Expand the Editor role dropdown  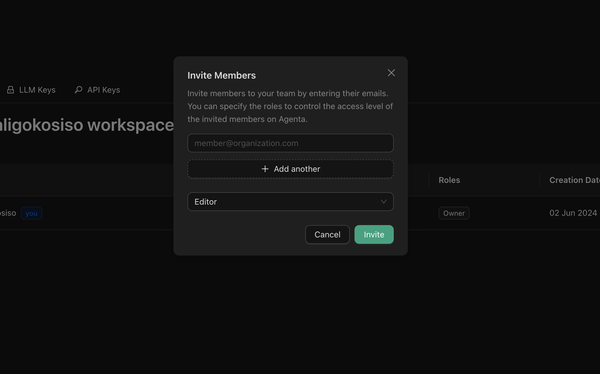pos(290,202)
